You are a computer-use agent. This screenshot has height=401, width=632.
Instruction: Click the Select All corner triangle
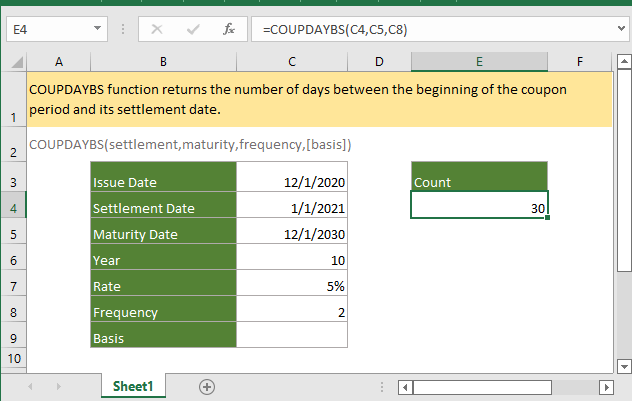tap(14, 62)
